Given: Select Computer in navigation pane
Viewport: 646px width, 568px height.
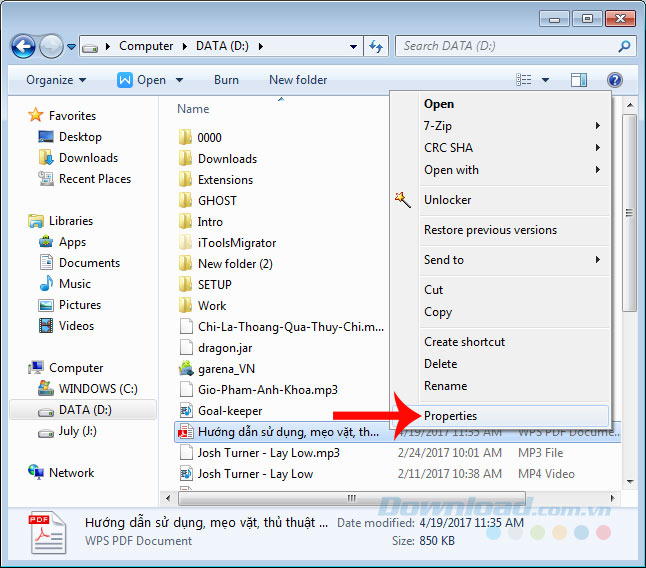Looking at the screenshot, I should click(76, 368).
